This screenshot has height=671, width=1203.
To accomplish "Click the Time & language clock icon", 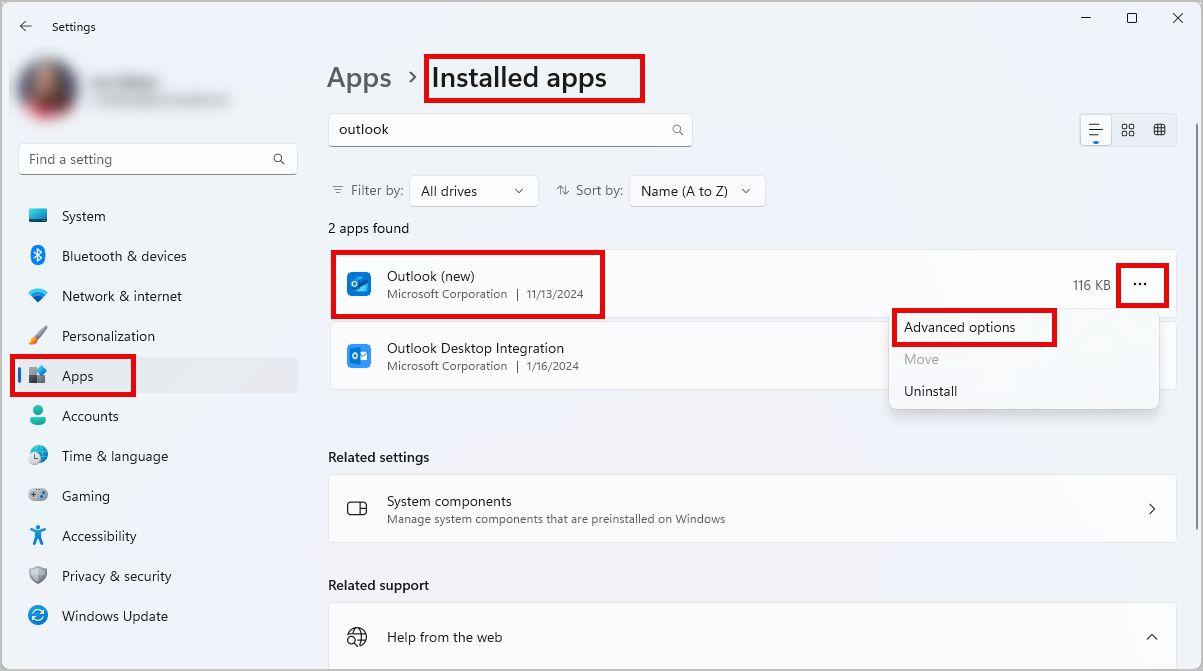I will (x=38, y=456).
